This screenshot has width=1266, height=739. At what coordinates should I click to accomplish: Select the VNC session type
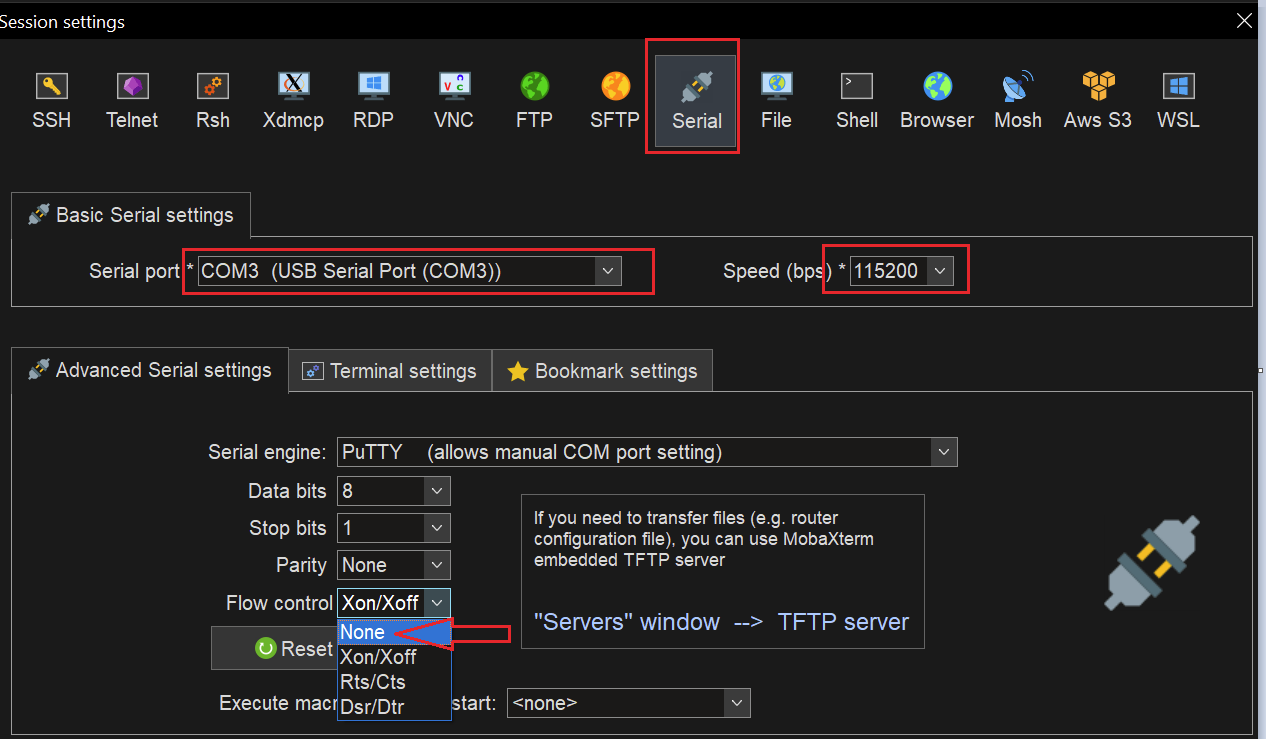pos(454,97)
